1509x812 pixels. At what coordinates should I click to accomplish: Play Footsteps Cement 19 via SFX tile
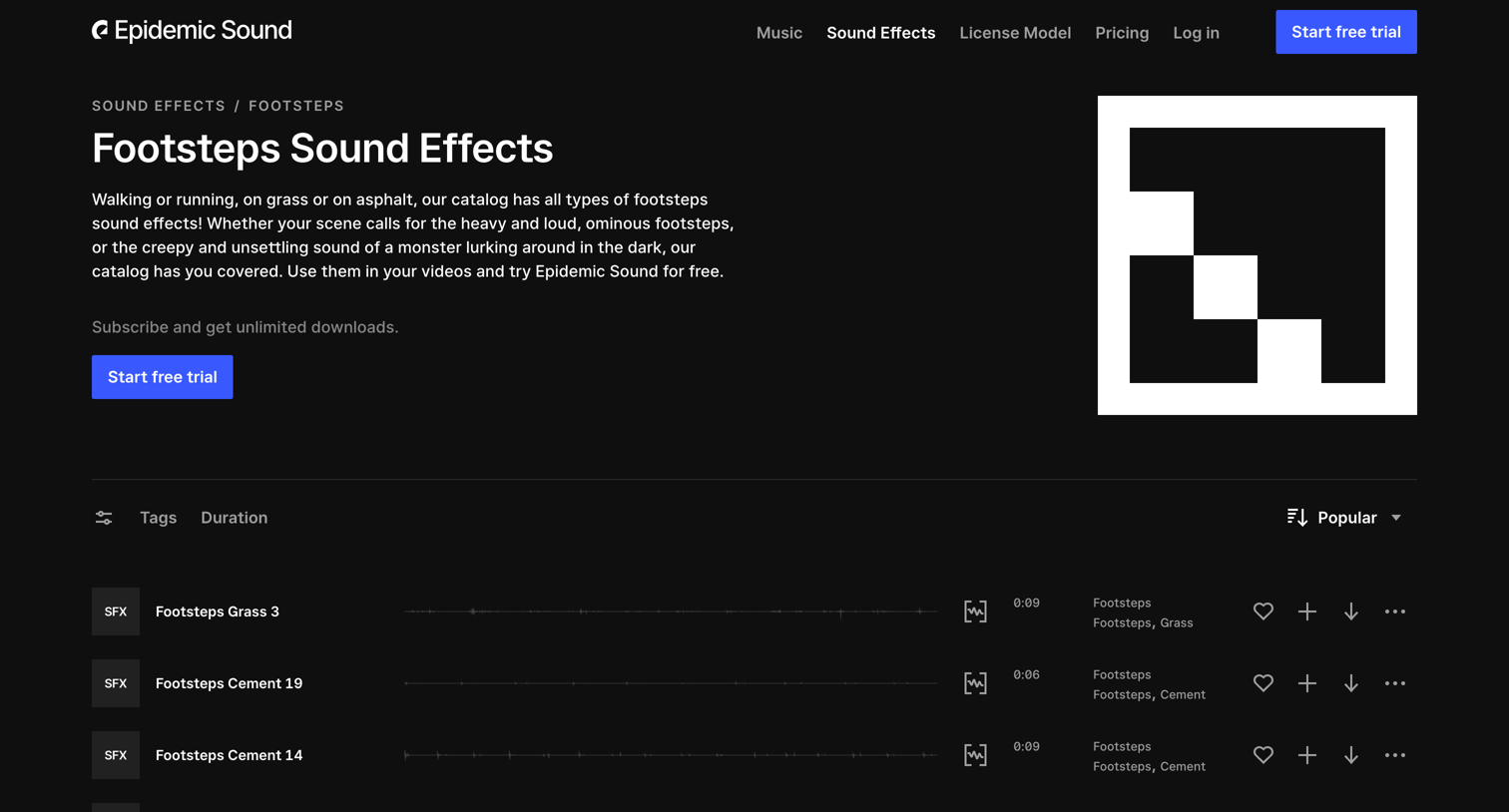116,683
